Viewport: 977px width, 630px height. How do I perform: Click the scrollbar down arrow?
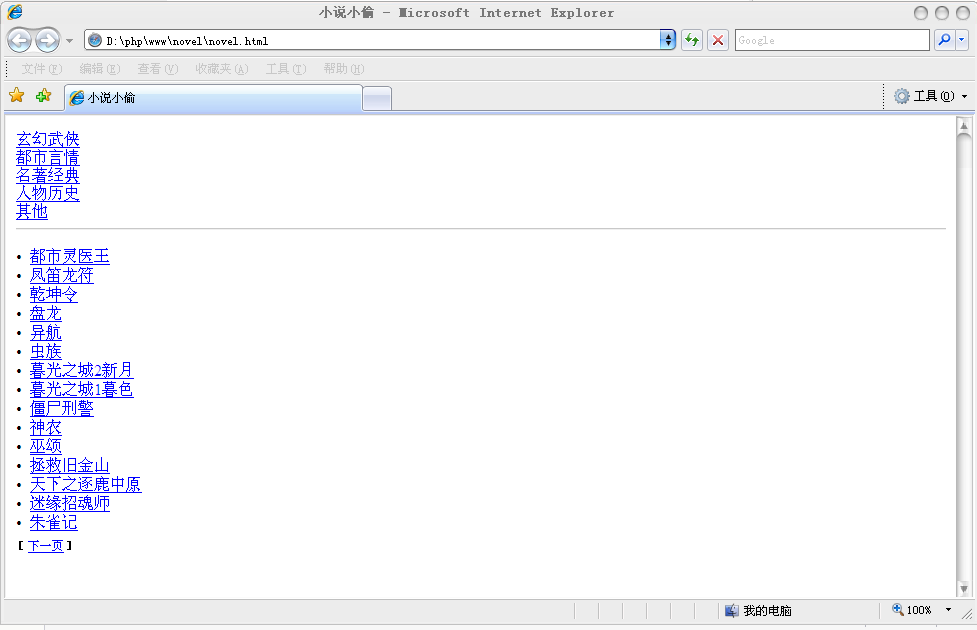(x=964, y=588)
